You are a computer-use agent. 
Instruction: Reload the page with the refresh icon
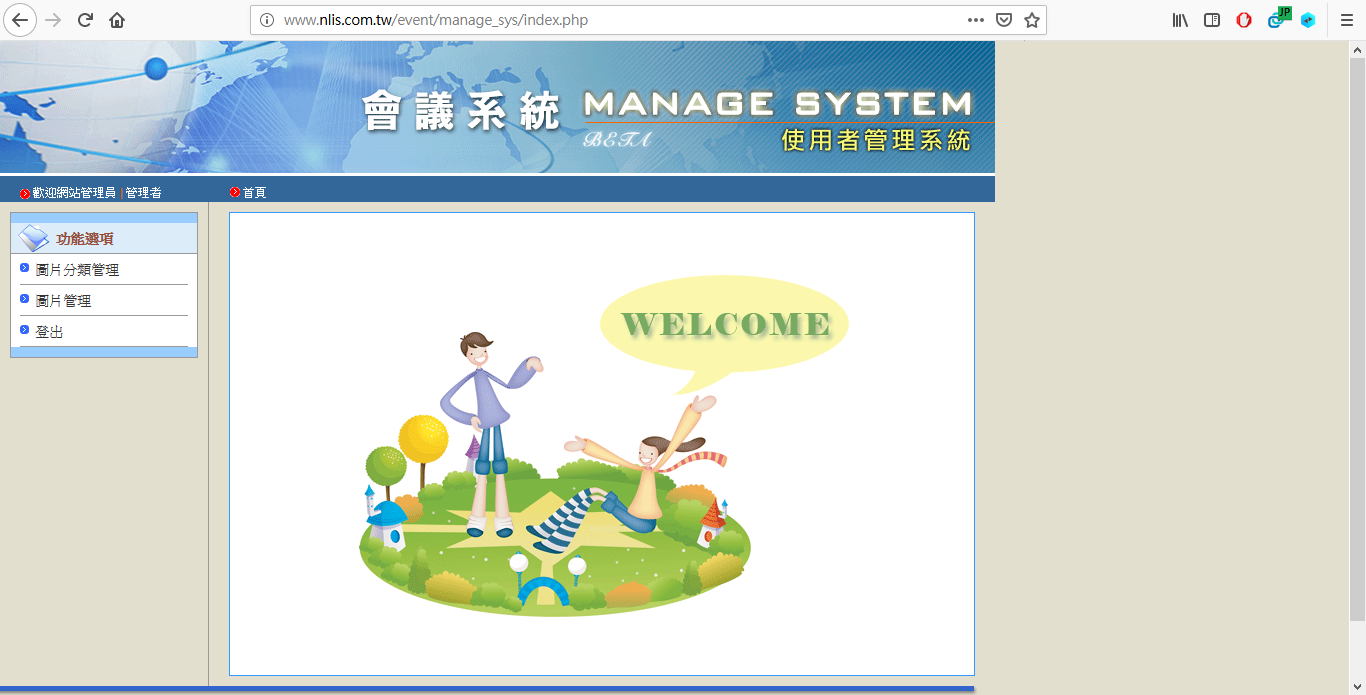click(x=86, y=20)
